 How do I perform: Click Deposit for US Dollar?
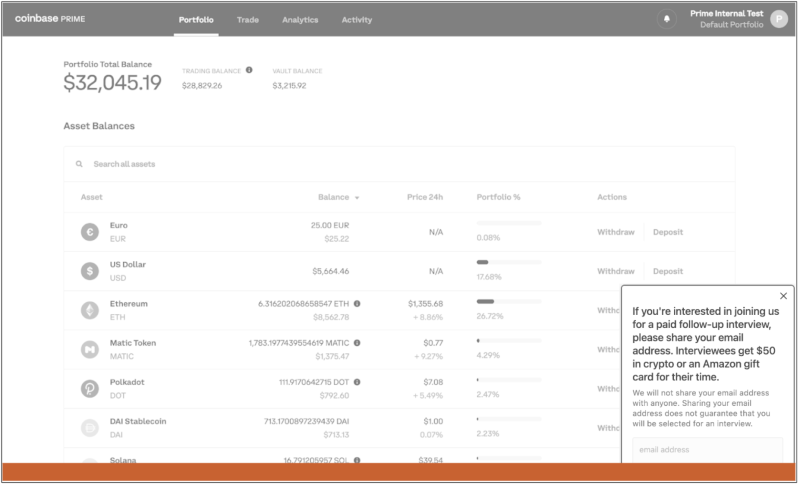pos(668,271)
